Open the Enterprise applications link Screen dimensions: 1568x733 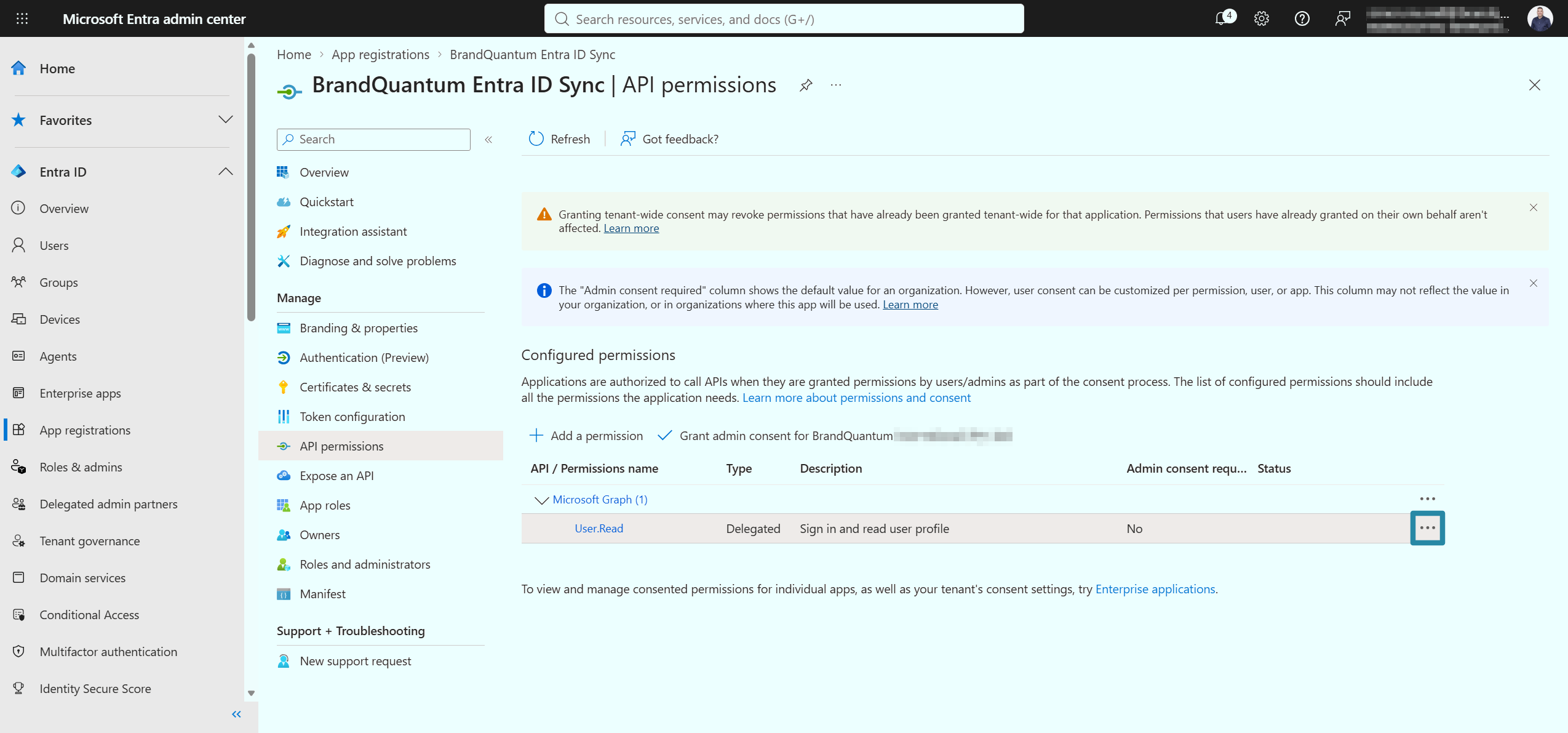tap(1155, 589)
